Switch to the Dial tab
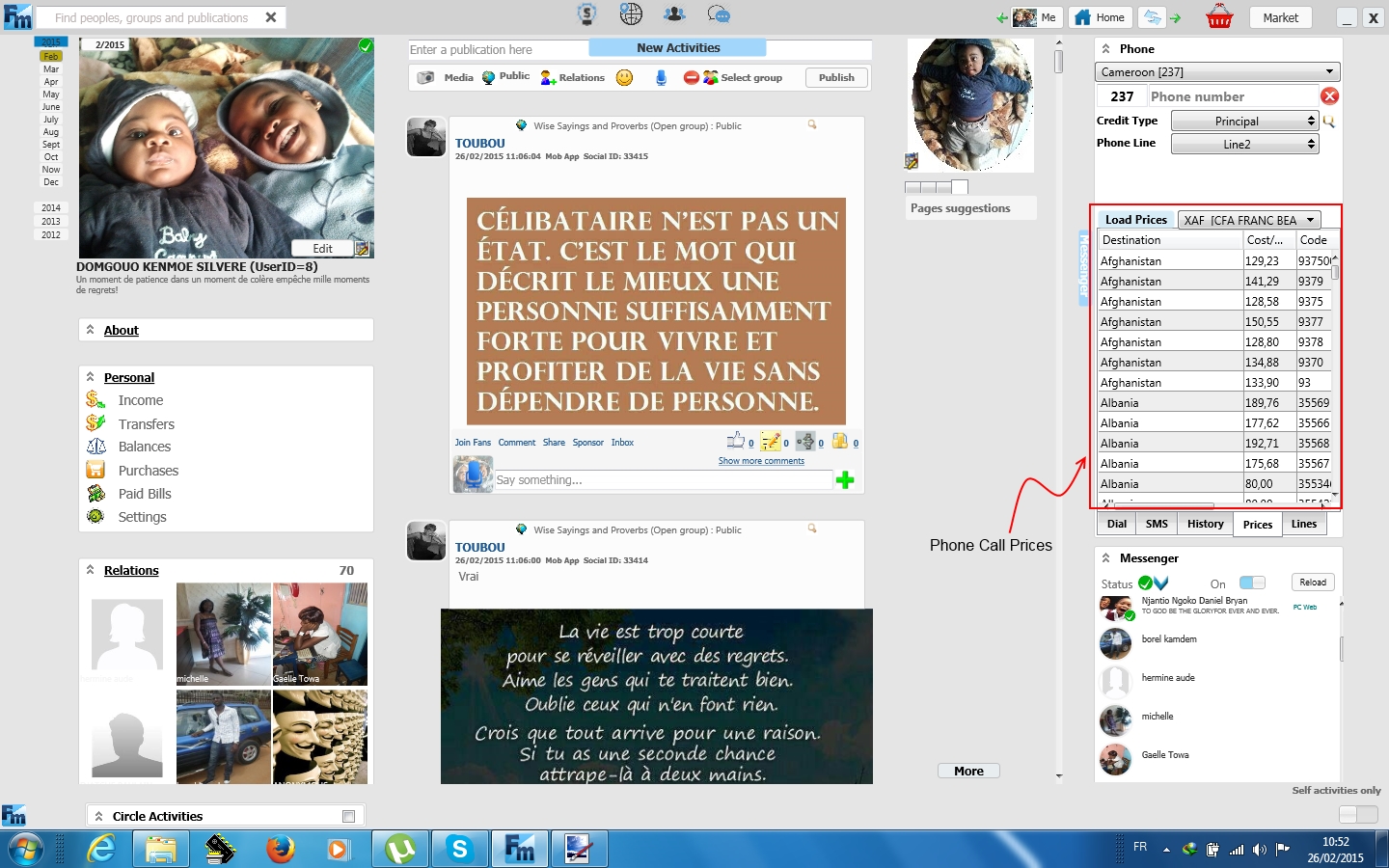 1117,524
